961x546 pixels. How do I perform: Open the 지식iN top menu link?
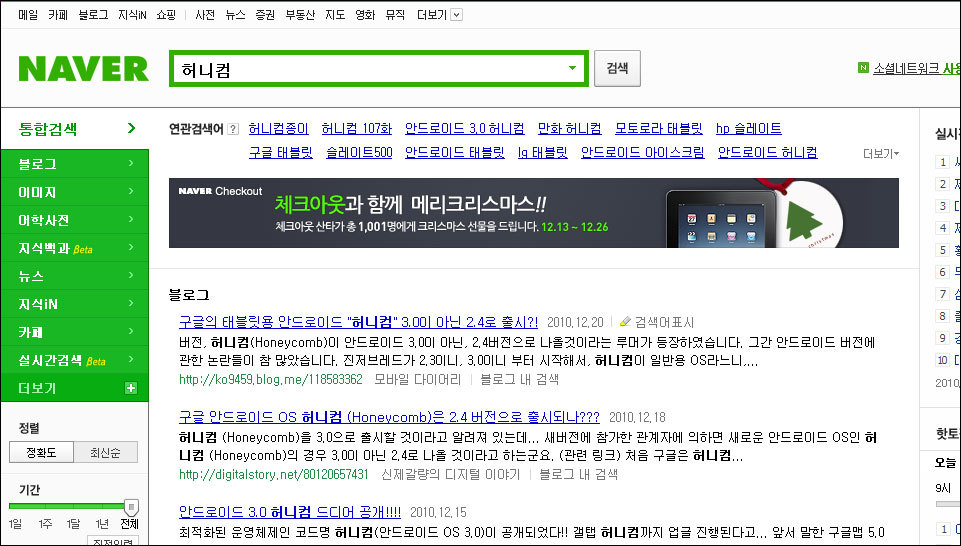point(132,15)
